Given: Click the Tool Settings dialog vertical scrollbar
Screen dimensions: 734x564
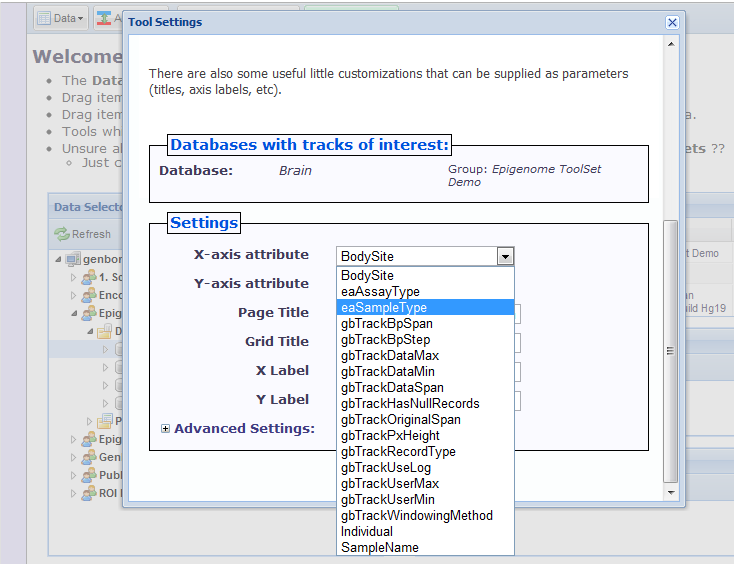Looking at the screenshot, I should 671,350.
